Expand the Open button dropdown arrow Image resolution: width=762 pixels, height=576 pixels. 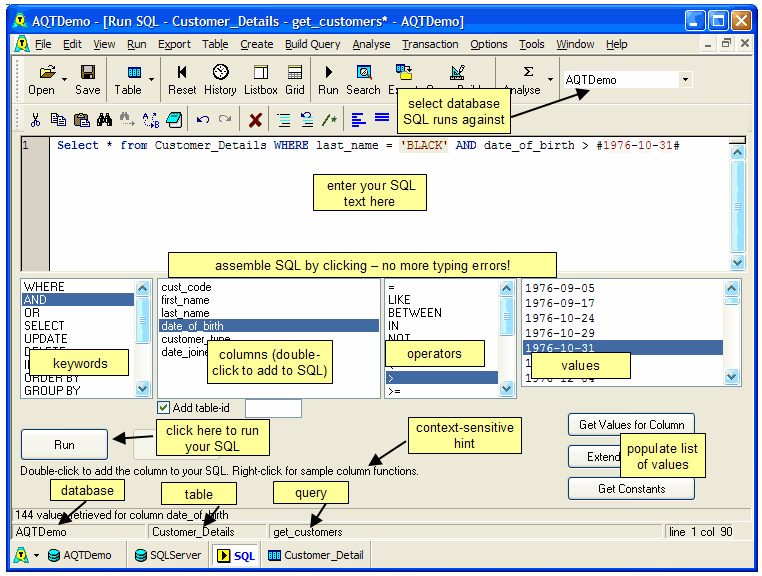click(65, 79)
